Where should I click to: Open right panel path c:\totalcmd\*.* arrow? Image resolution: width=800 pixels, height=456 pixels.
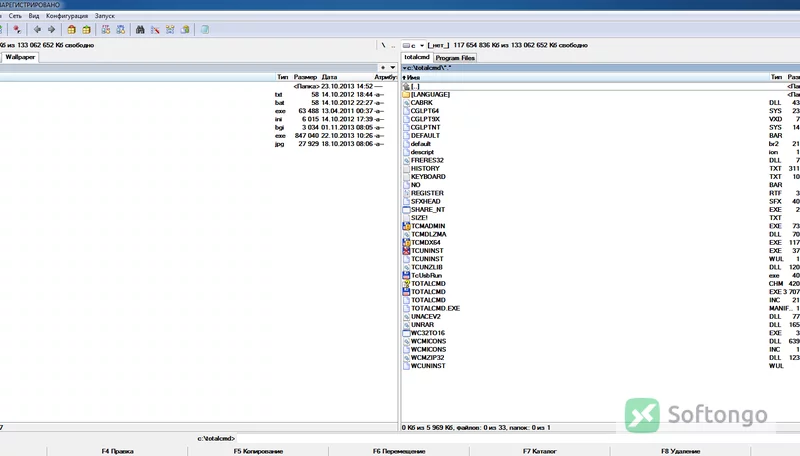click(x=405, y=68)
